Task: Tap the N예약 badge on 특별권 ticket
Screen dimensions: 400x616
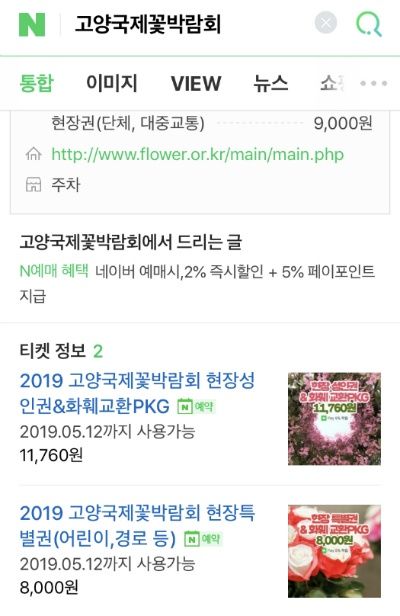Action: coord(203,539)
